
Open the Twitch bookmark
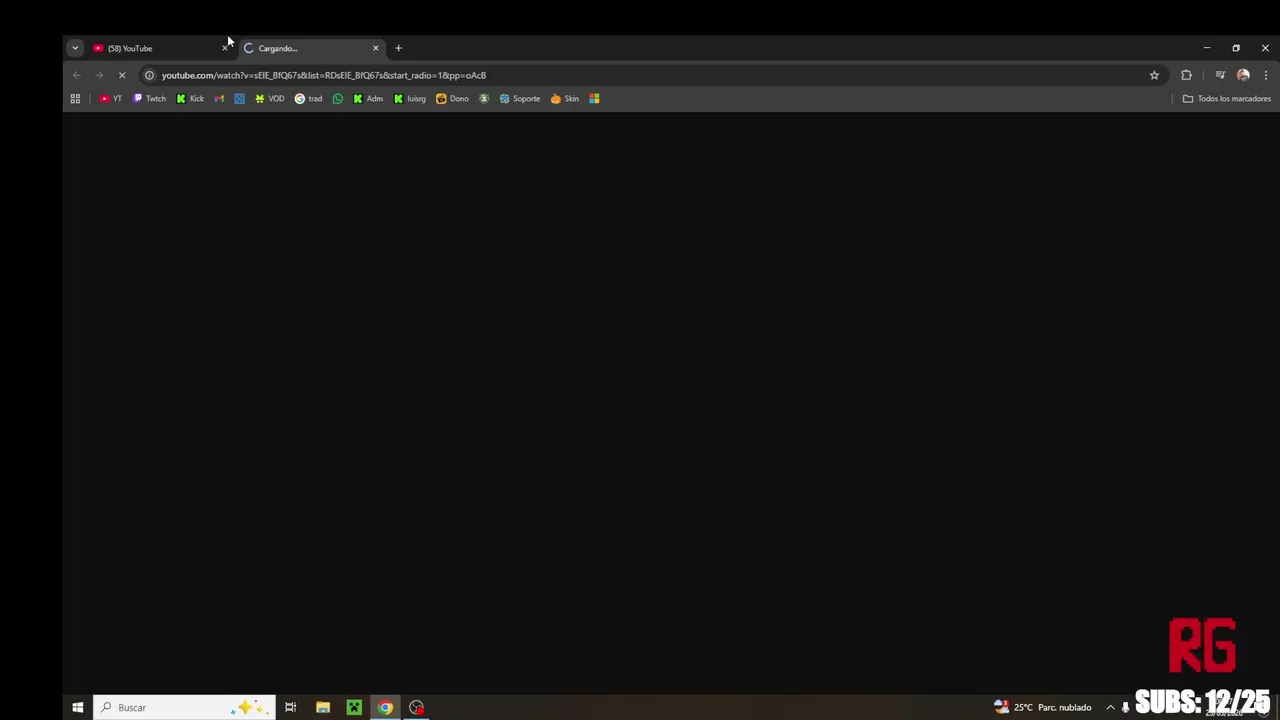(x=150, y=98)
